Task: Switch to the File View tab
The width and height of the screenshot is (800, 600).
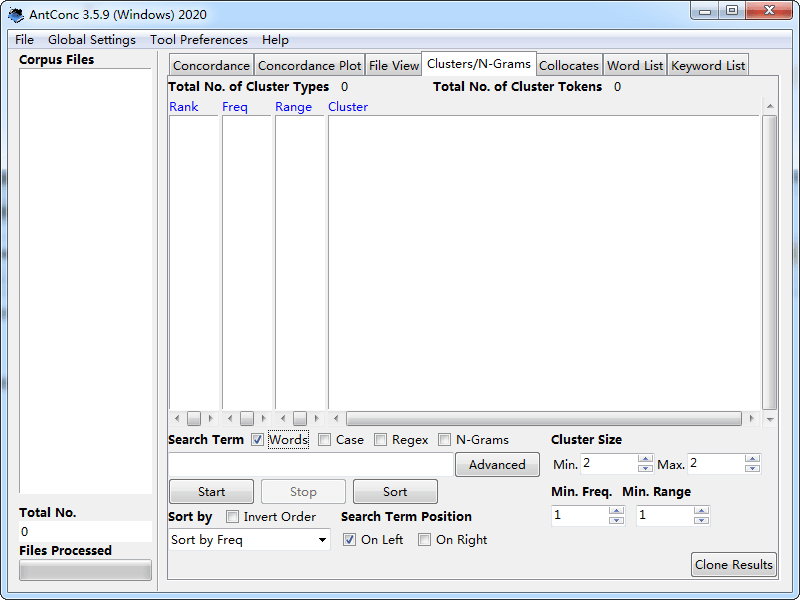Action: coord(393,64)
